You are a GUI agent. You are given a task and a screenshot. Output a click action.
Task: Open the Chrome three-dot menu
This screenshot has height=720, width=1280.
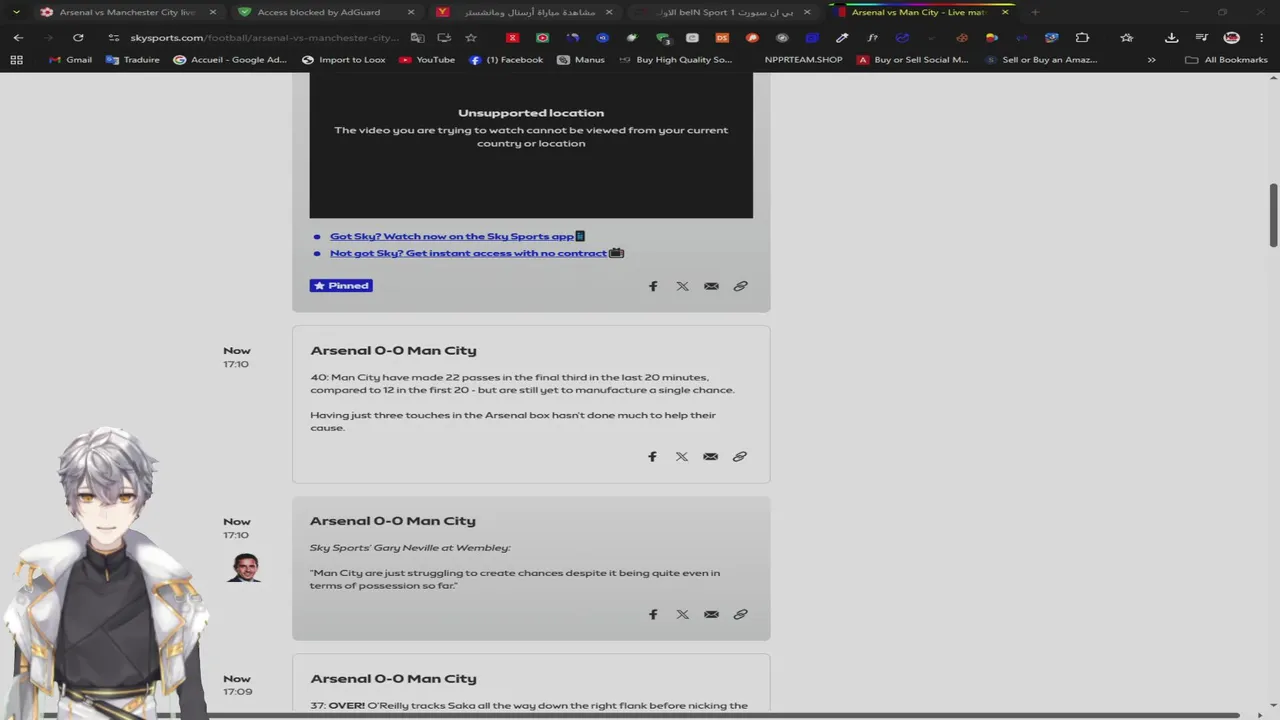[1261, 38]
